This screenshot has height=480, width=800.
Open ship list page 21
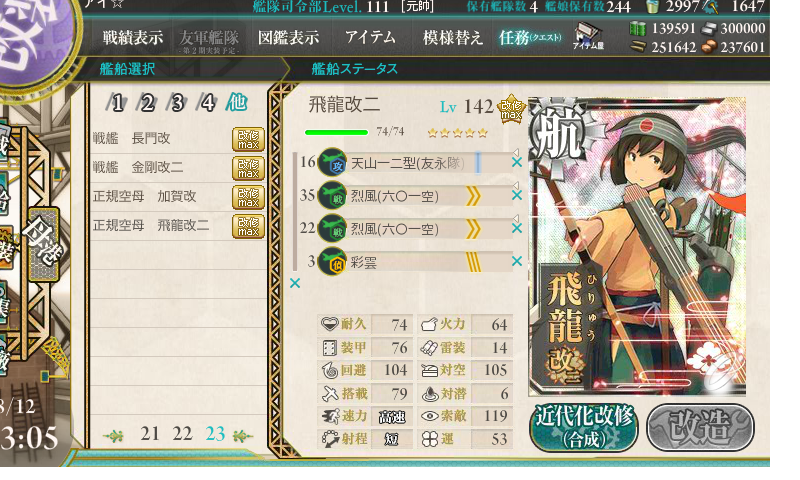pos(149,434)
